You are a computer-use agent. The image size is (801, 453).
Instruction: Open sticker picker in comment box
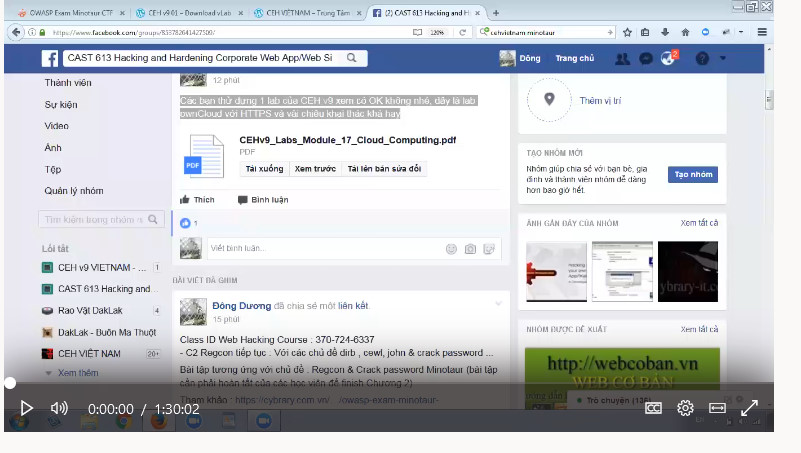pyautogui.click(x=489, y=249)
